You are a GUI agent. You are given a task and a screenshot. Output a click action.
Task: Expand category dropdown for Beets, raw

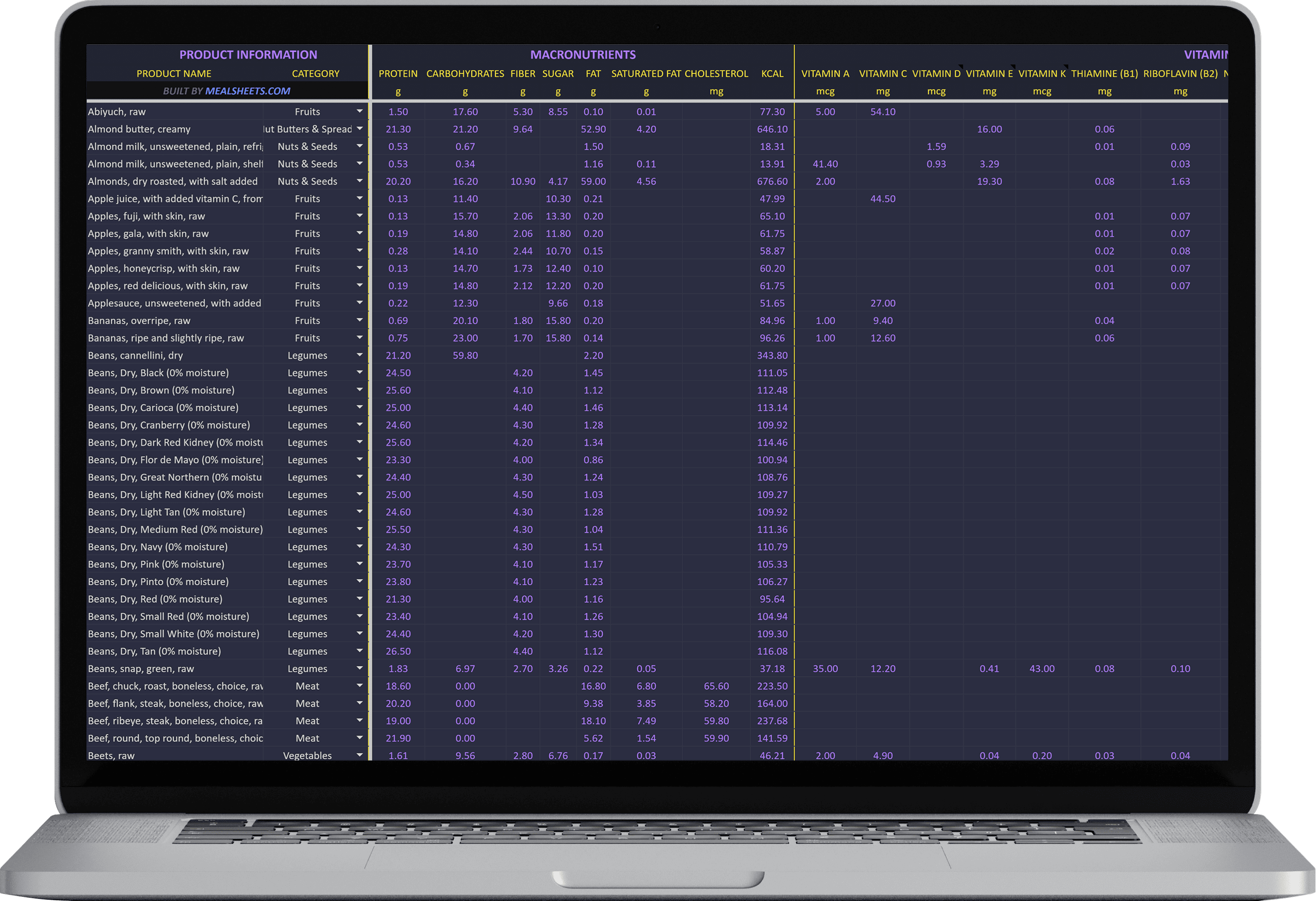pos(360,755)
